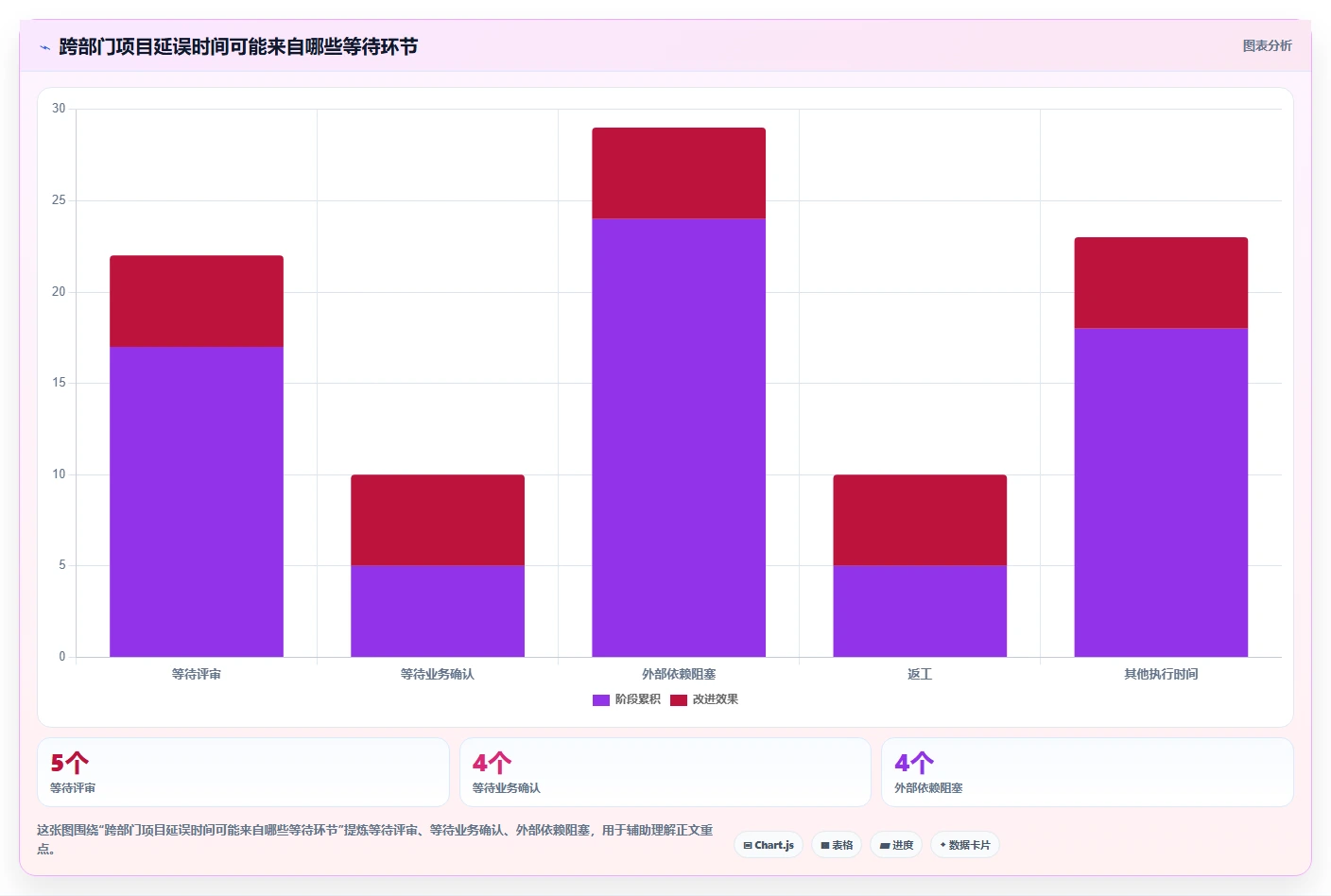Click the red bar segment for 等待业务确认

tap(438, 520)
